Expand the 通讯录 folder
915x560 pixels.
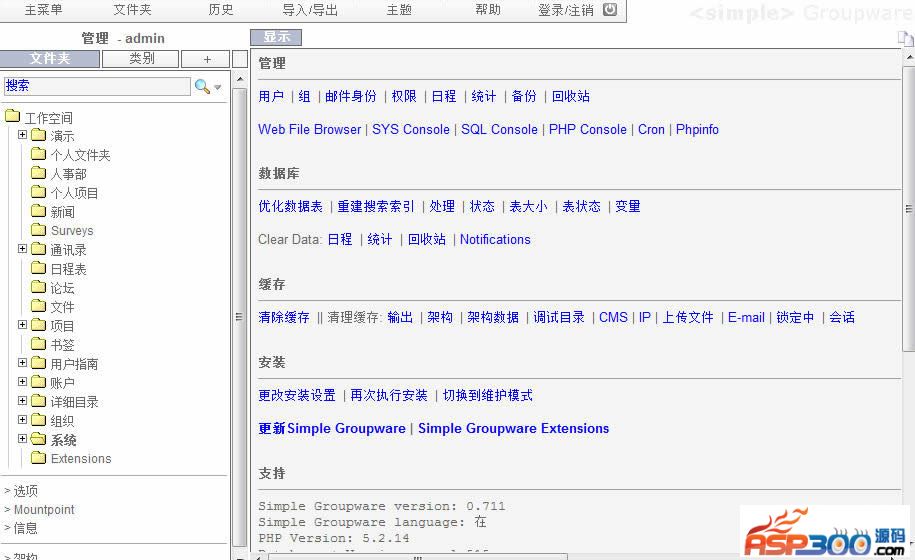click(x=22, y=248)
